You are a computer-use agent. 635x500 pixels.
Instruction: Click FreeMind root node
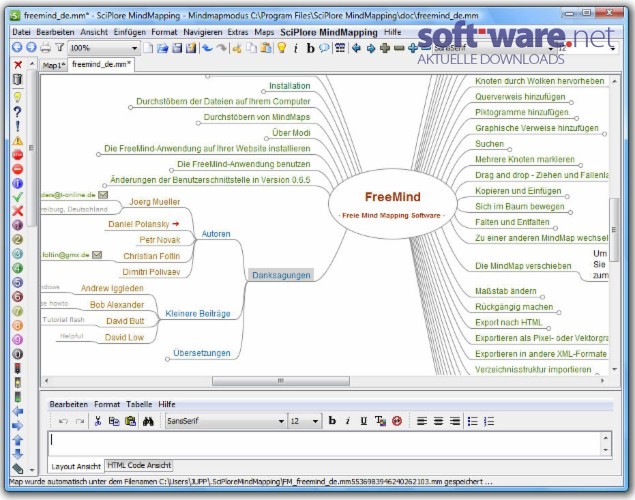tap(392, 204)
